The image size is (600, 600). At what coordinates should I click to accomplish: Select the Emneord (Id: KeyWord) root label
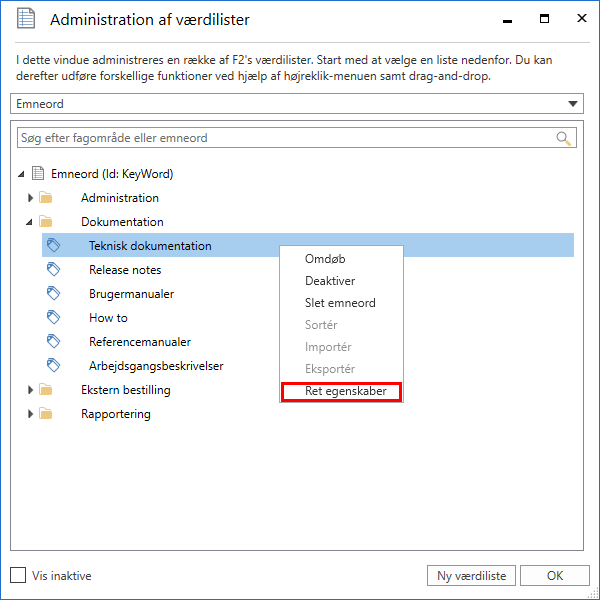tap(112, 174)
